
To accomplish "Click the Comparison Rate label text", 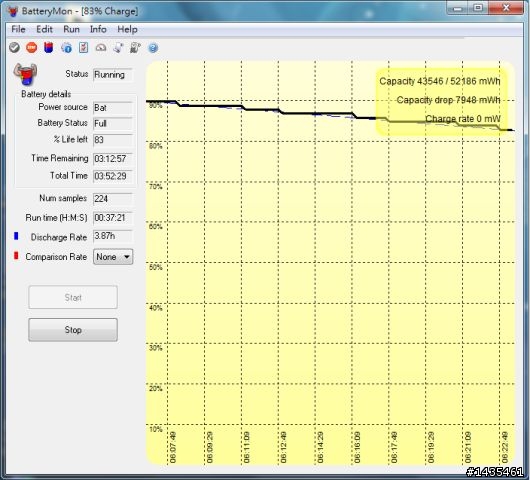I will (x=56, y=257).
